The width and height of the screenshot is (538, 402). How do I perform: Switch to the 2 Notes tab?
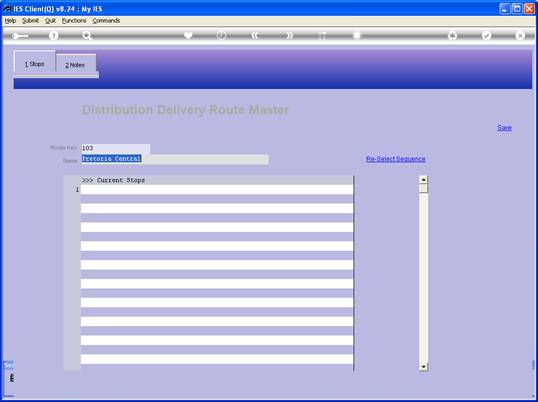[x=75, y=65]
